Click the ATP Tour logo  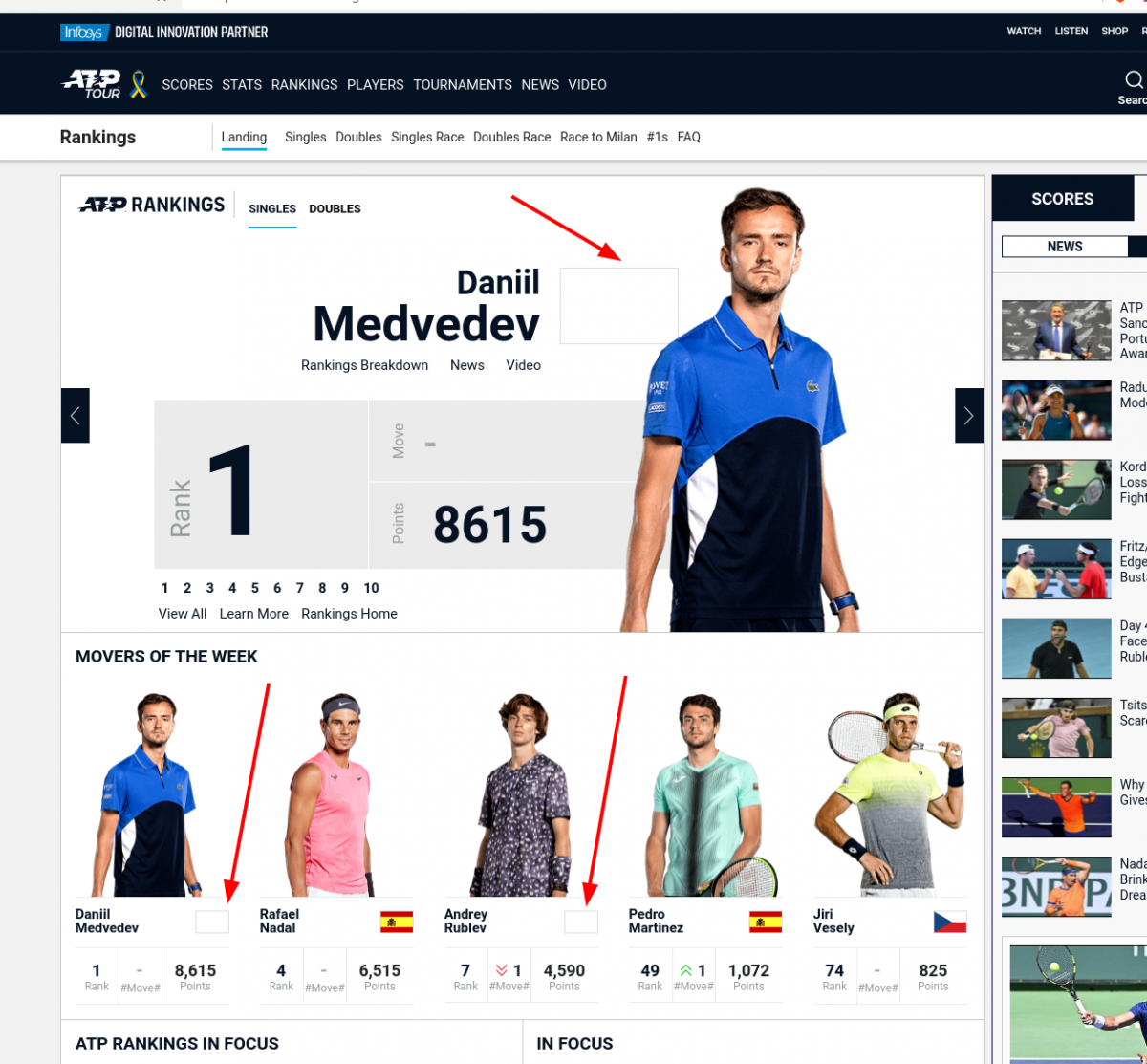click(92, 84)
